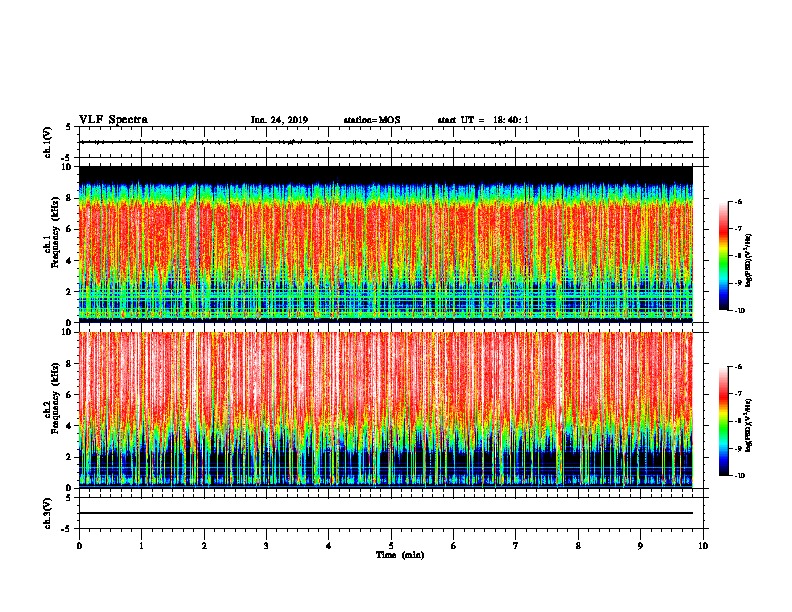Click the ch.1 spectrogram color scale bar
Image resolution: width=792 pixels, height=612 pixels.
(x=724, y=256)
